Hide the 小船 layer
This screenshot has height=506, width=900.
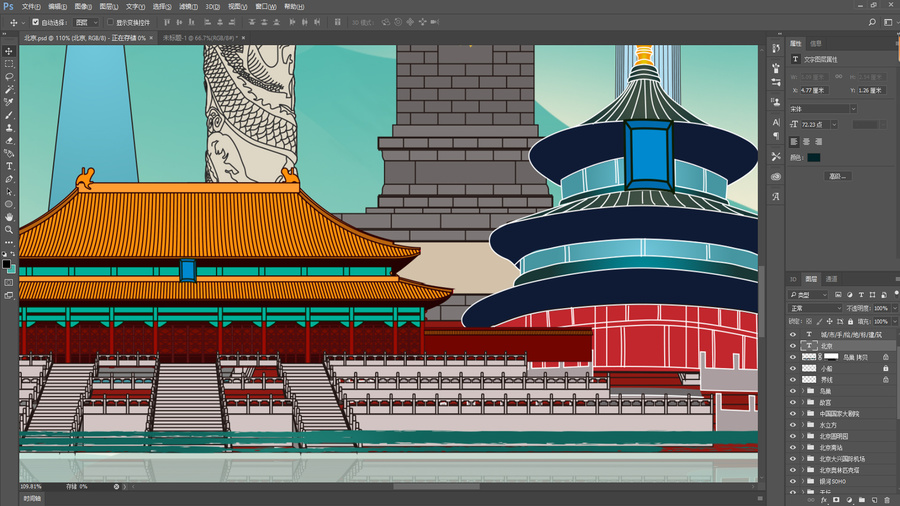point(793,368)
